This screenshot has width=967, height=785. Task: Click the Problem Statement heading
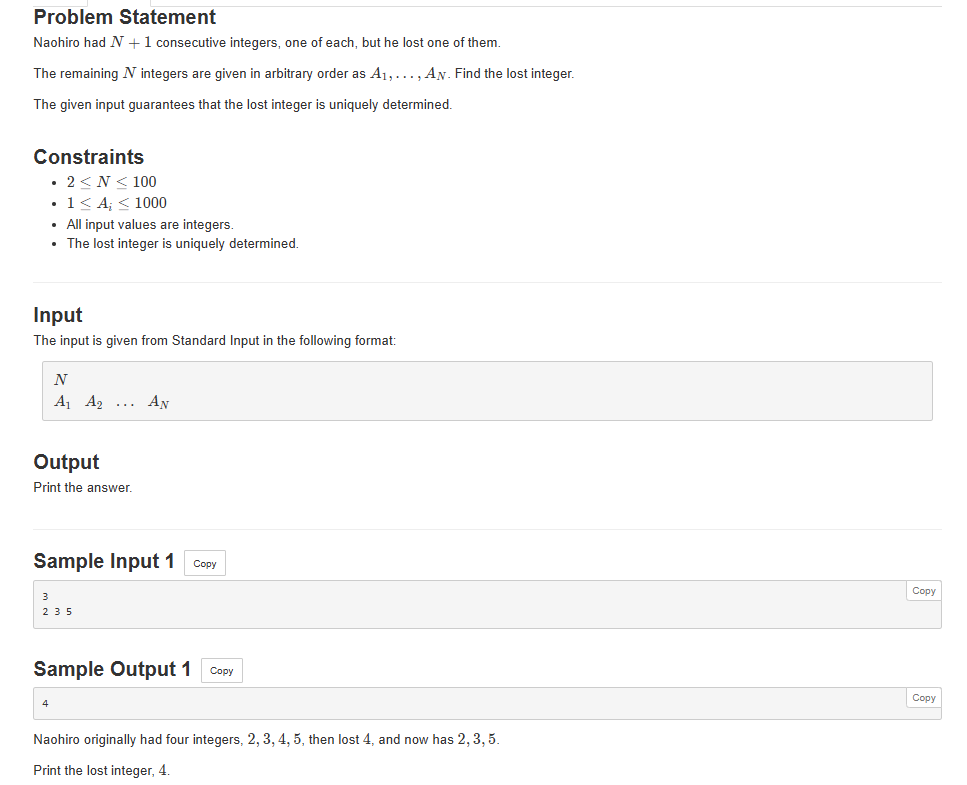[124, 17]
